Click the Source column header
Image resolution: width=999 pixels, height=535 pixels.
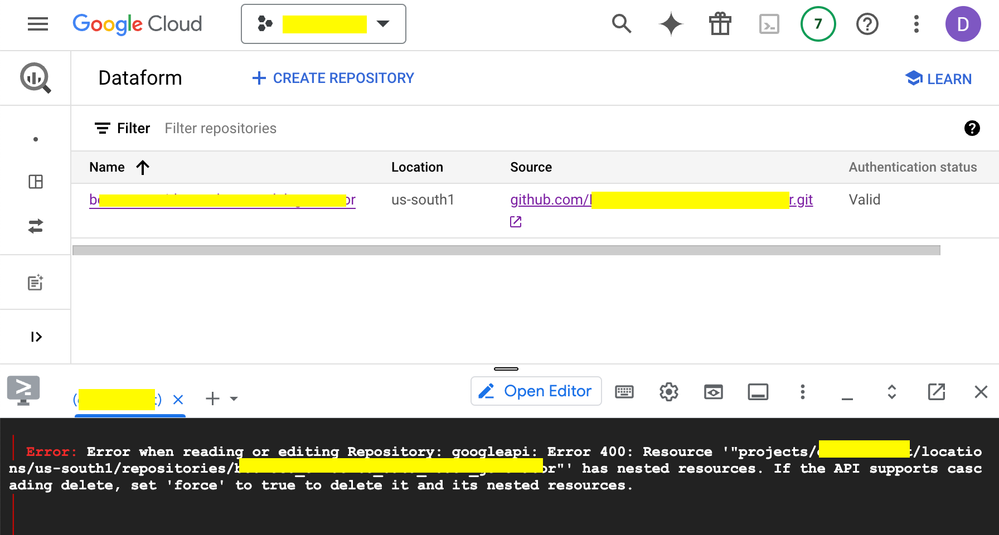[x=531, y=167]
